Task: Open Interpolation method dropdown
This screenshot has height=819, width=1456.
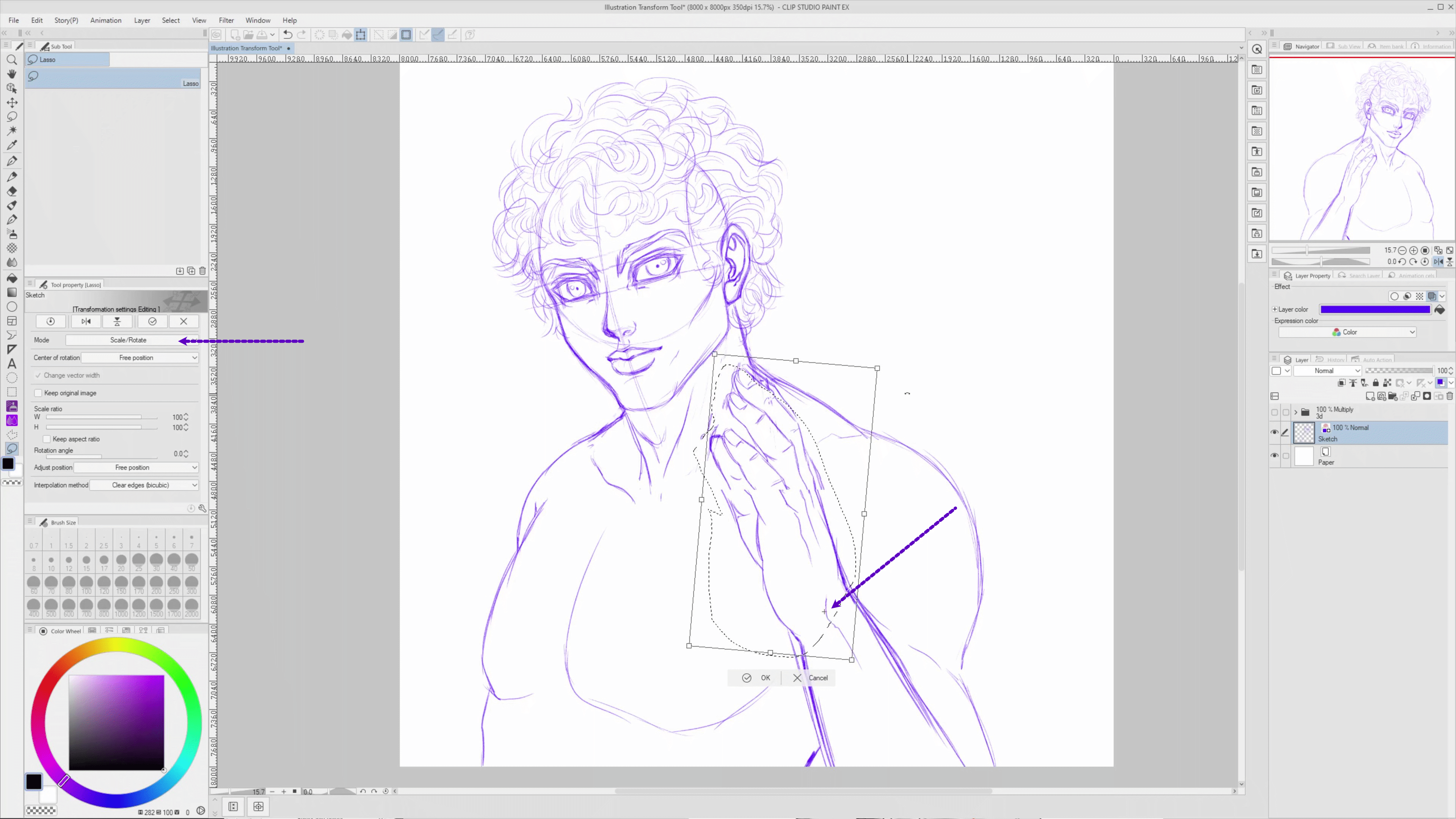Action: (x=145, y=485)
